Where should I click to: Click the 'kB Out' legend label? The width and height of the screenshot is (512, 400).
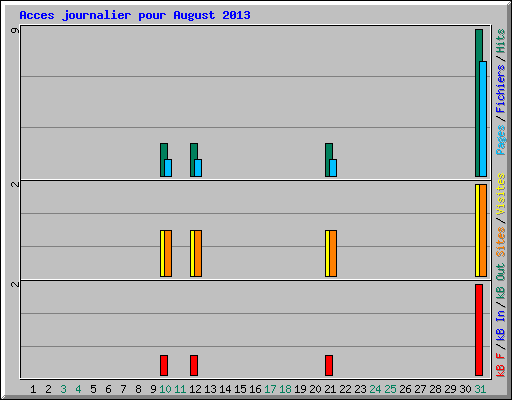pos(501,282)
